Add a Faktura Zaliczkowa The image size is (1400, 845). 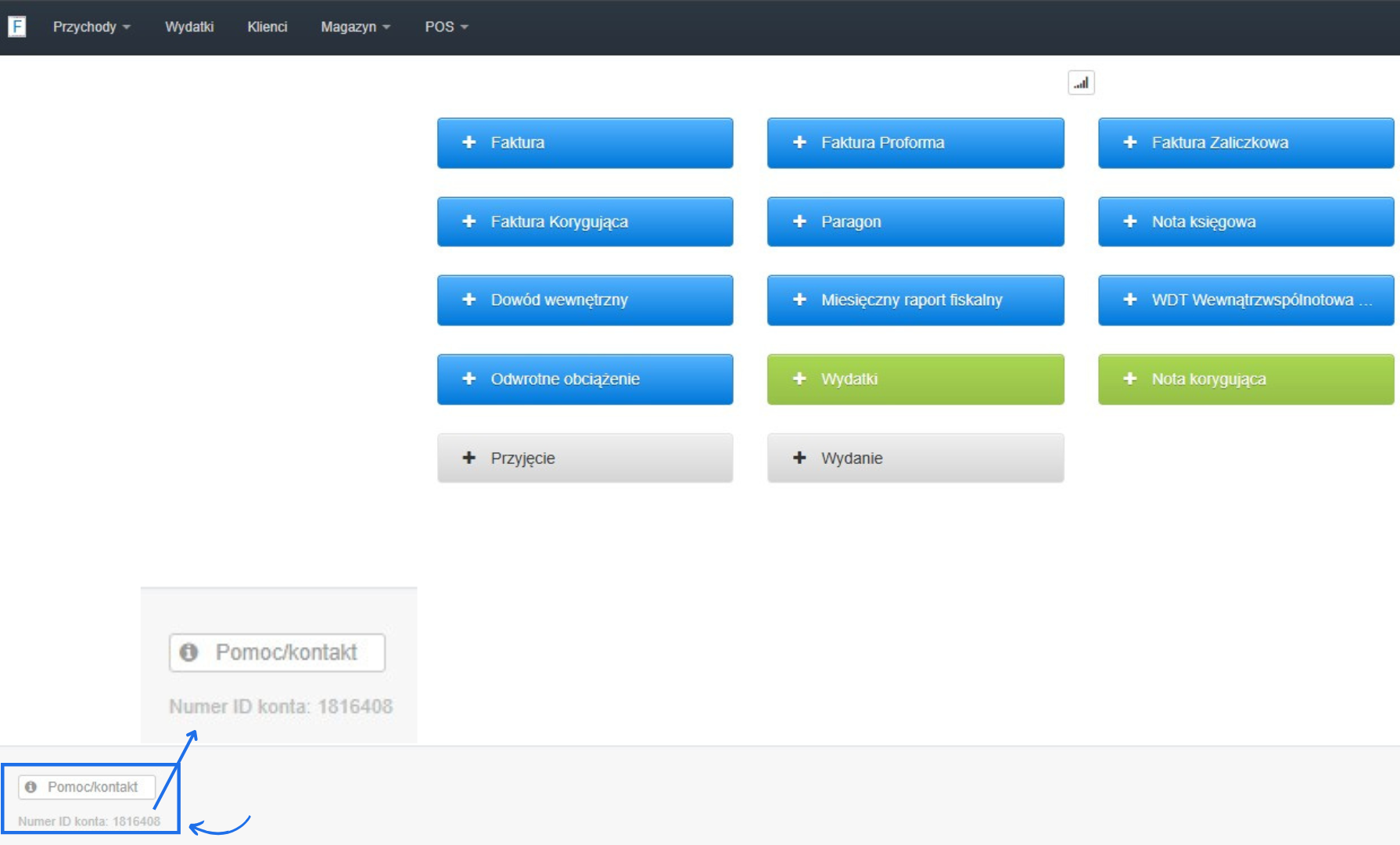click(1246, 142)
